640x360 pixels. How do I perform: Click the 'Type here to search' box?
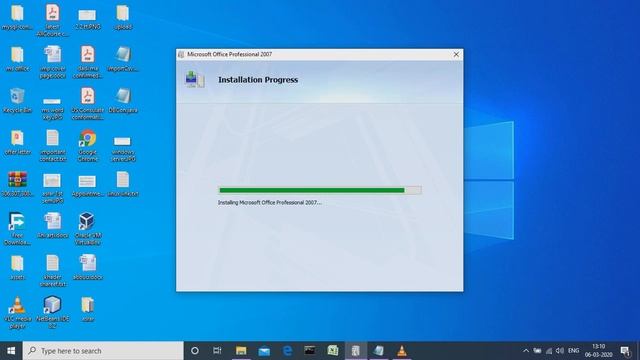(103, 351)
